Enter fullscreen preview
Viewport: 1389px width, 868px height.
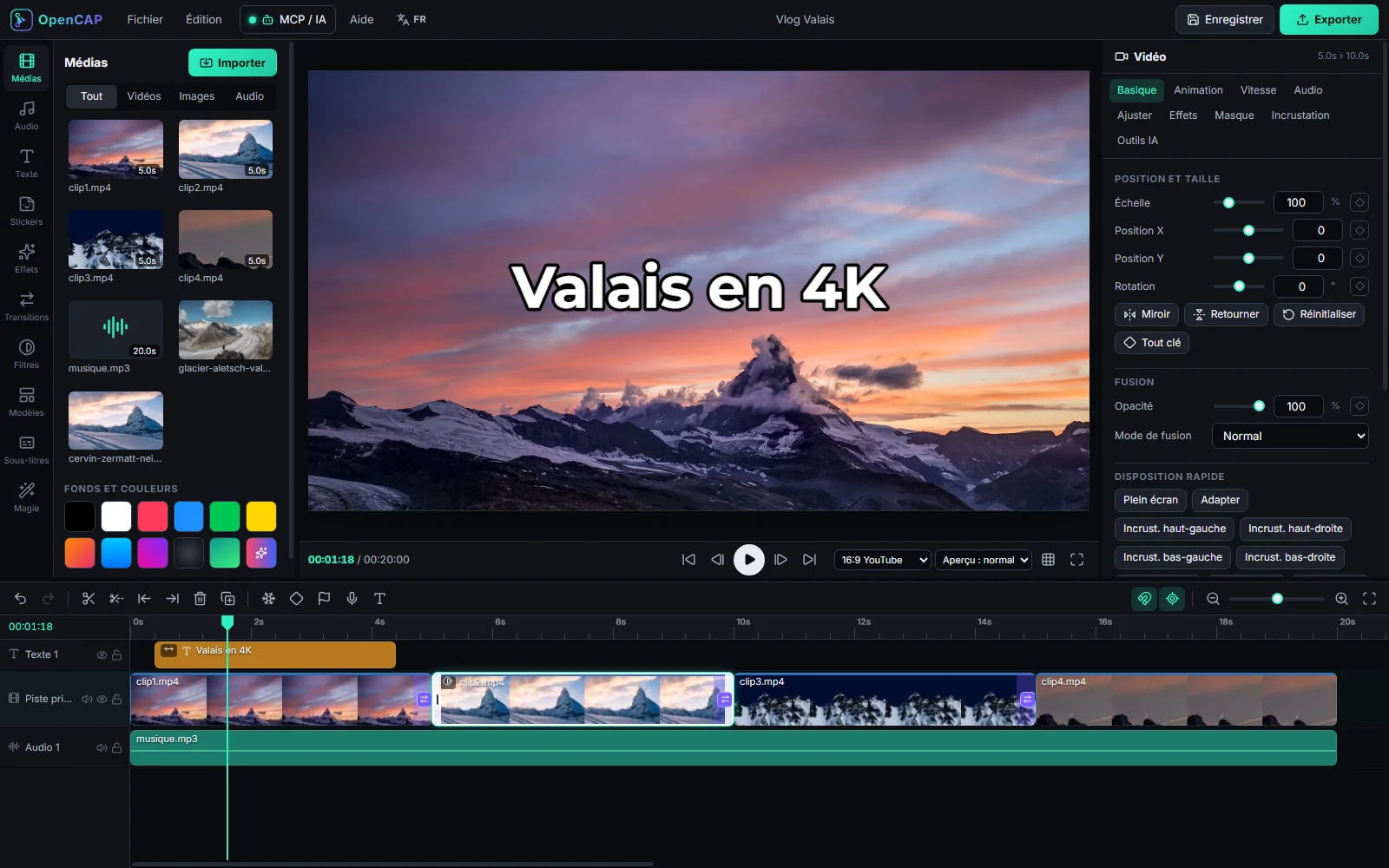coord(1076,560)
